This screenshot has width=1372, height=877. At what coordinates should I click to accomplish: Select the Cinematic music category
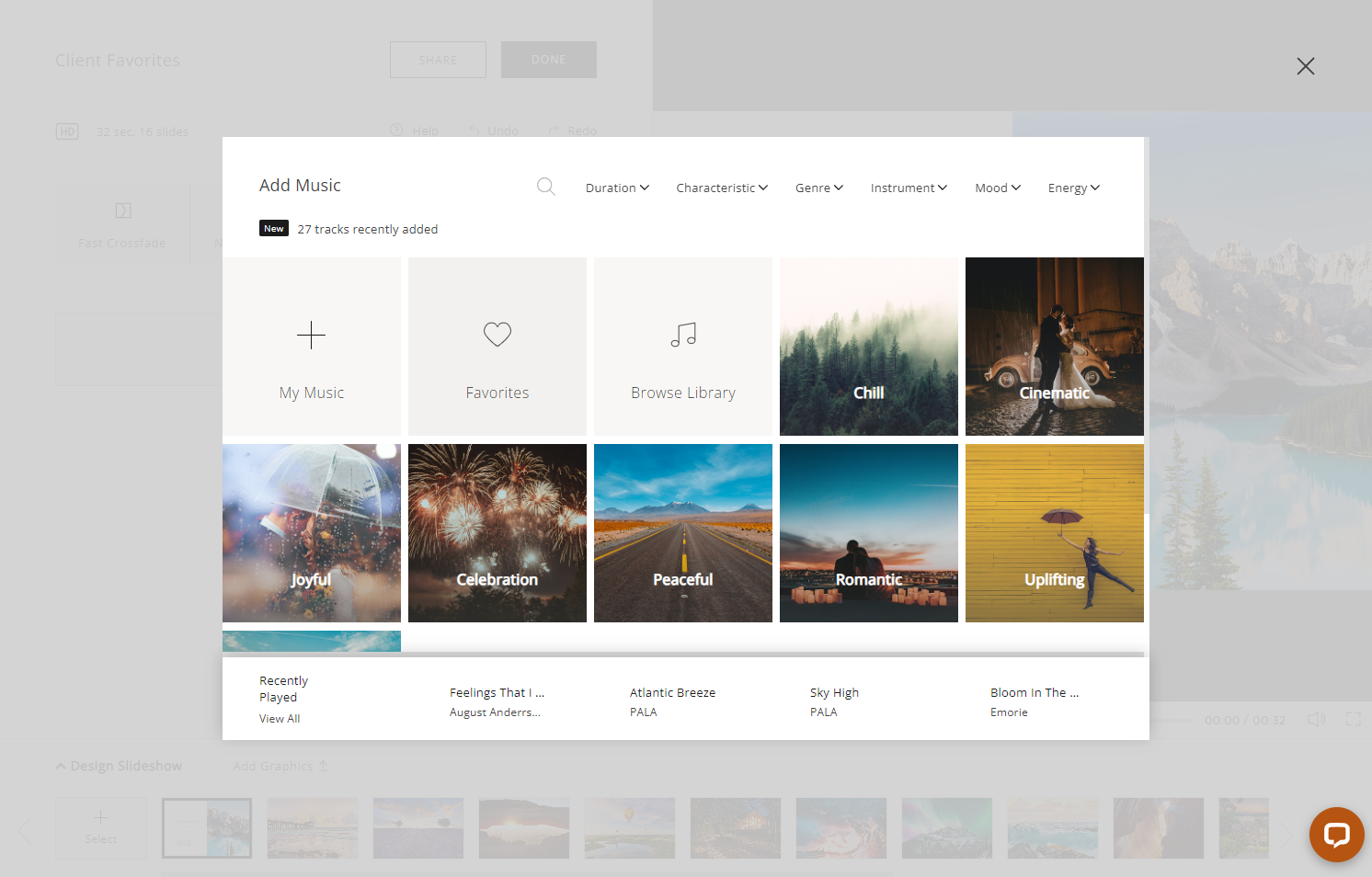pos(1055,347)
